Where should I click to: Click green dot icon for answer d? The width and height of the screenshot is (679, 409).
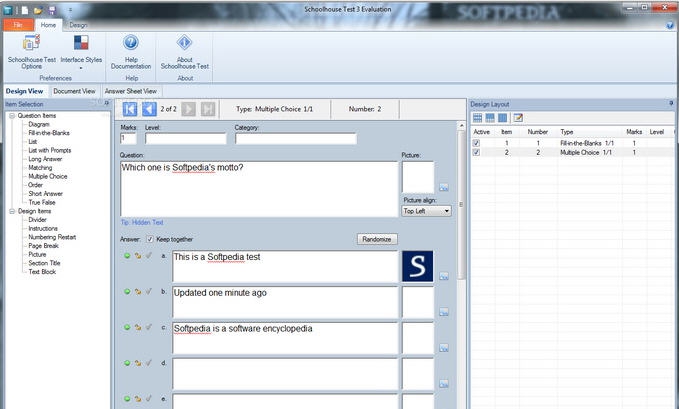tap(127, 363)
